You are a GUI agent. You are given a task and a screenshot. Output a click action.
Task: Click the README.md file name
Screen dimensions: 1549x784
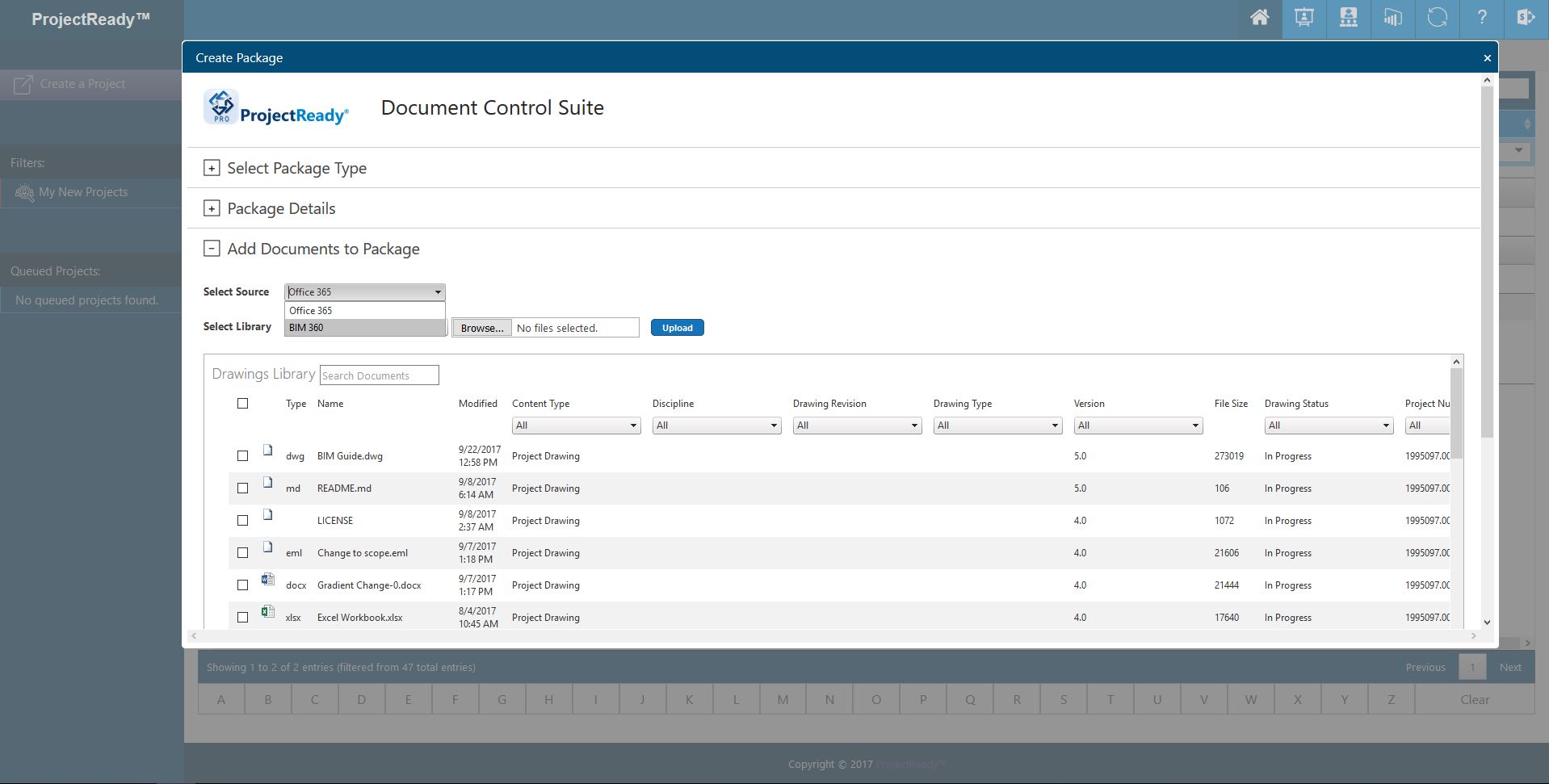coord(344,488)
